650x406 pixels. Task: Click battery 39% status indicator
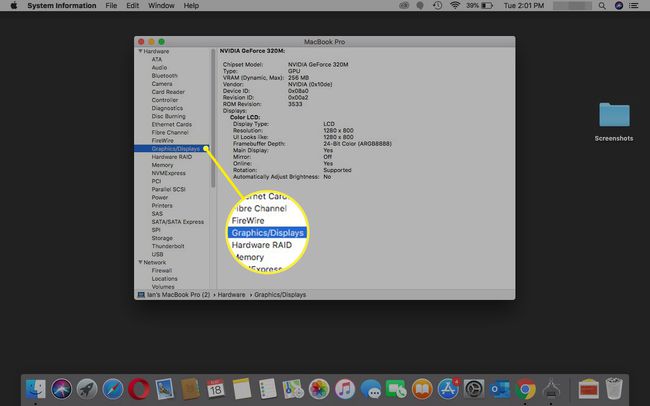[479, 6]
